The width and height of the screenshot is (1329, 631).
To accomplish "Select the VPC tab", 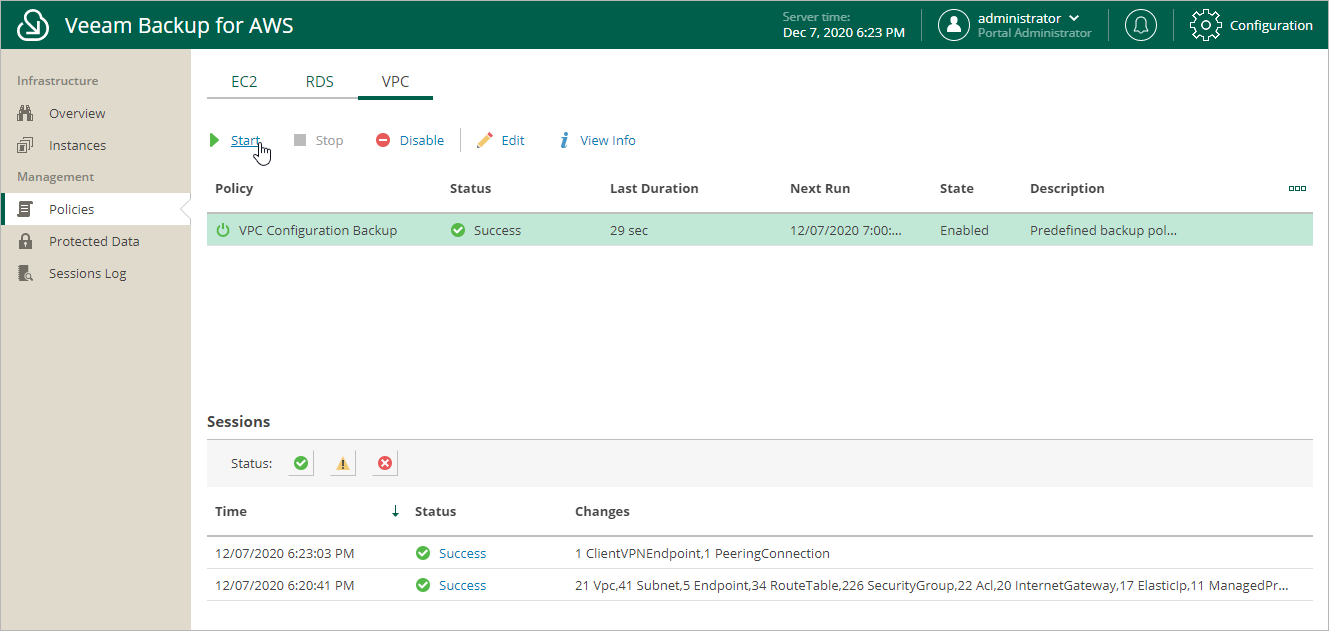I will tap(395, 82).
